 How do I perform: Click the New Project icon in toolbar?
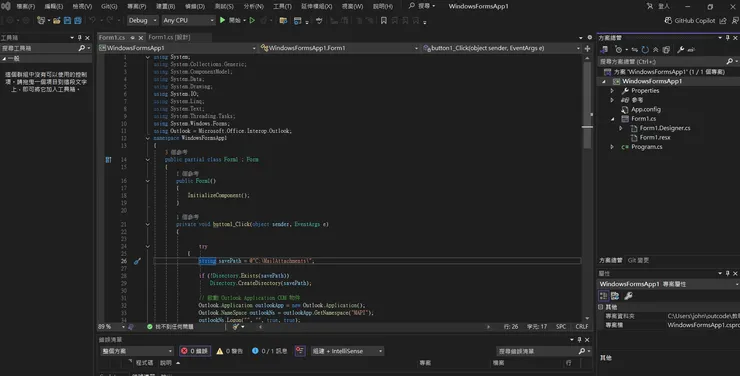[x=41, y=20]
